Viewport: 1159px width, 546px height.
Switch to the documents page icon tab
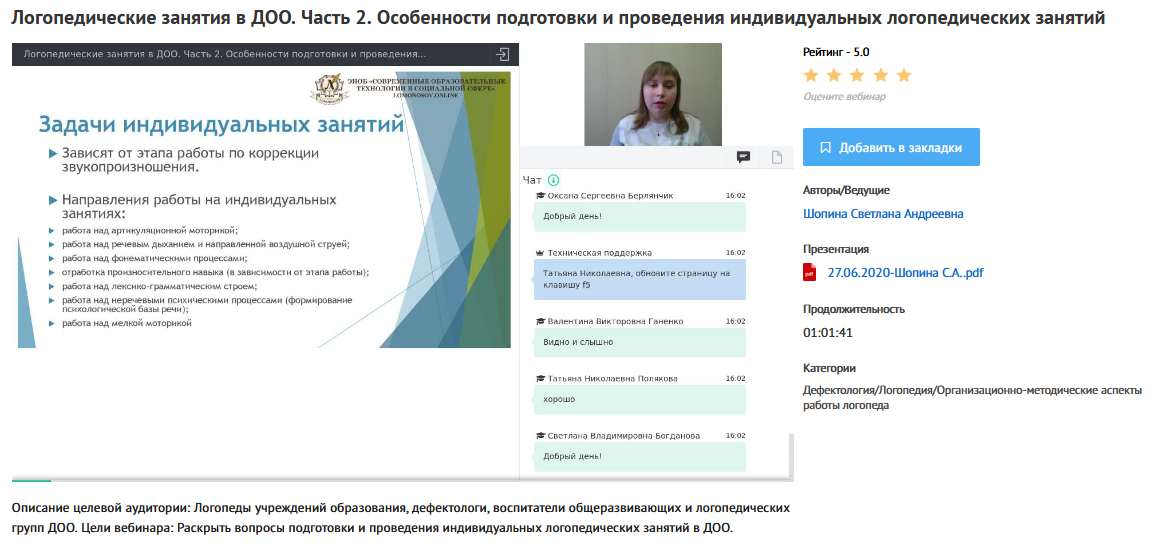point(776,157)
